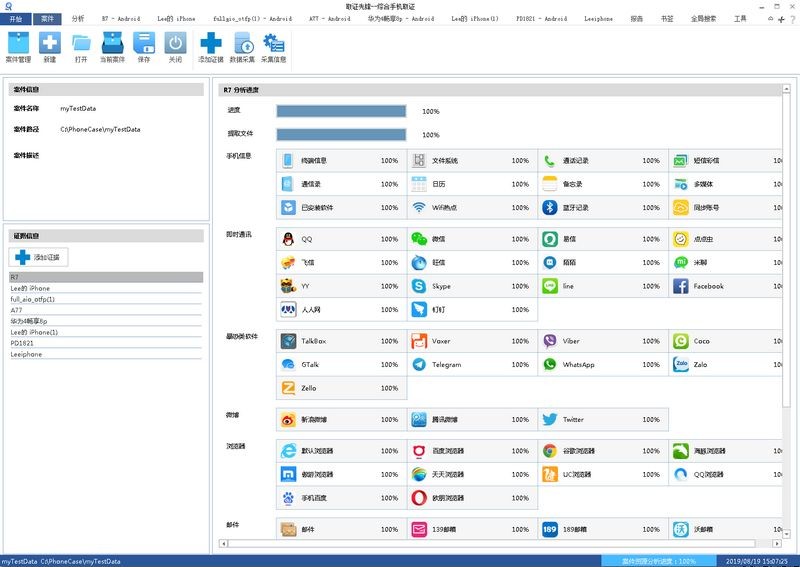Click the horizontal scrollbar left arrow
800x567 pixels.
tap(223, 544)
